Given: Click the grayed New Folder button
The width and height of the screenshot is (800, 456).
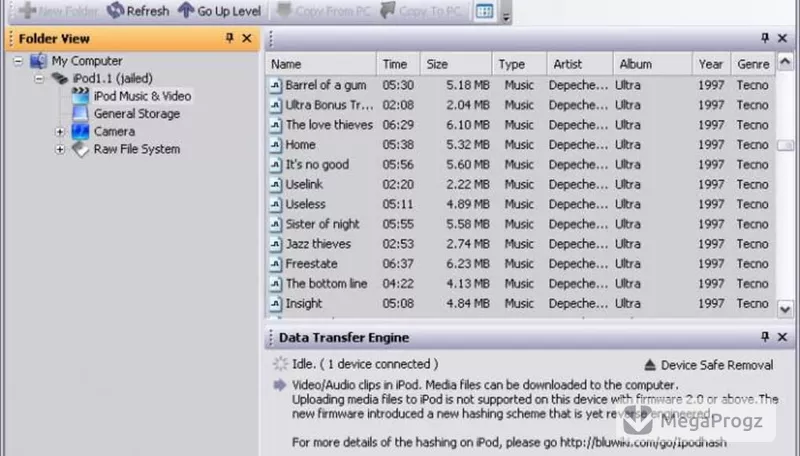Looking at the screenshot, I should [58, 11].
